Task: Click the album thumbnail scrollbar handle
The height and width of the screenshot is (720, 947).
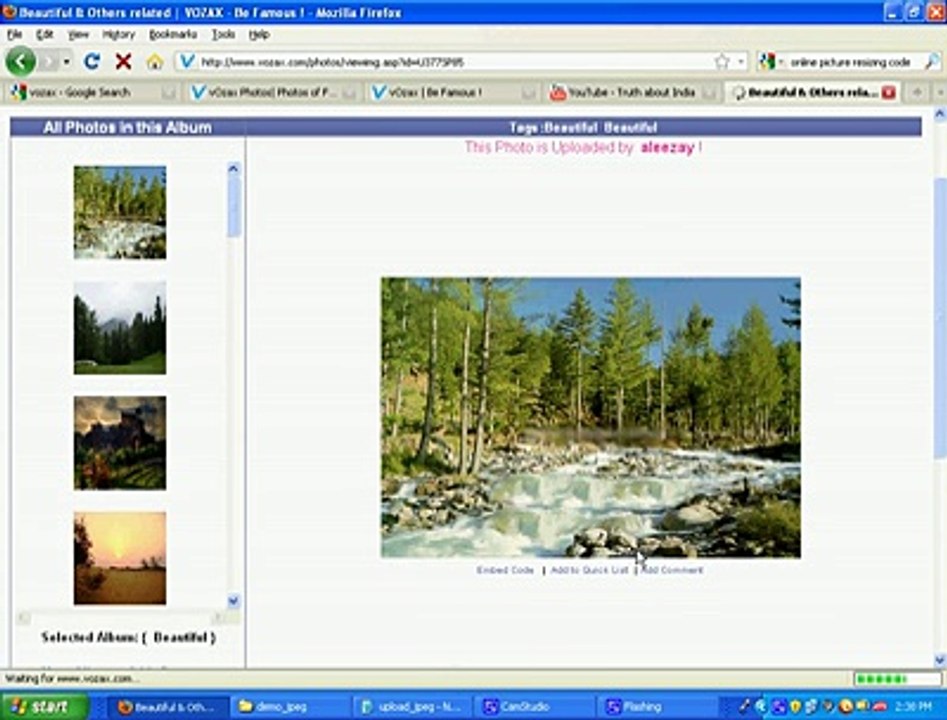Action: click(x=234, y=207)
